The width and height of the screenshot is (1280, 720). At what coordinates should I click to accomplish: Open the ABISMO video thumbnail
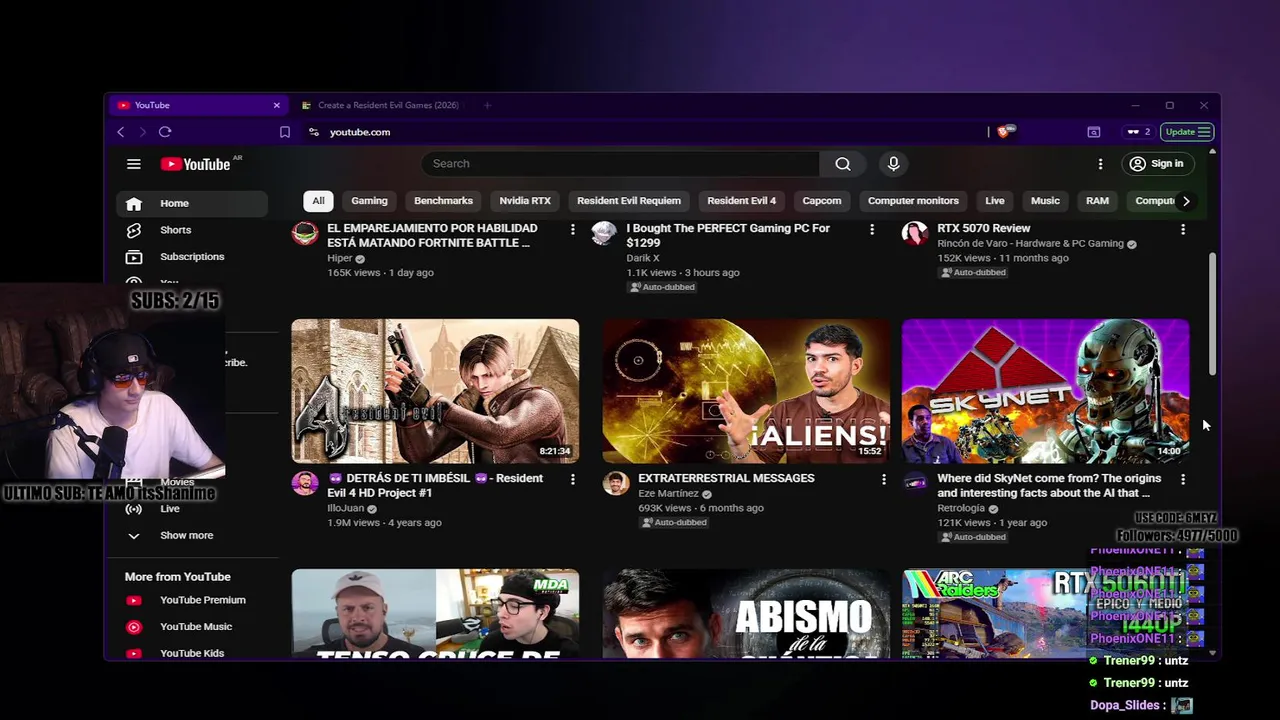746,614
